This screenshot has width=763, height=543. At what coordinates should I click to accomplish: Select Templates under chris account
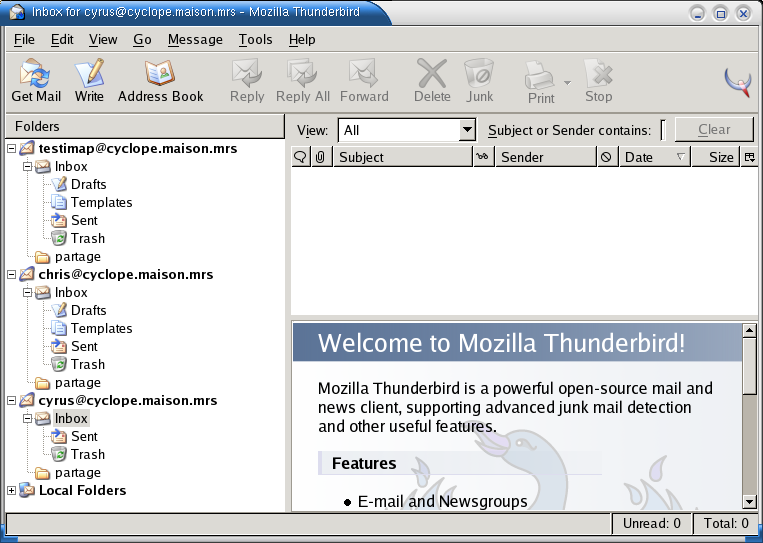click(x=101, y=328)
